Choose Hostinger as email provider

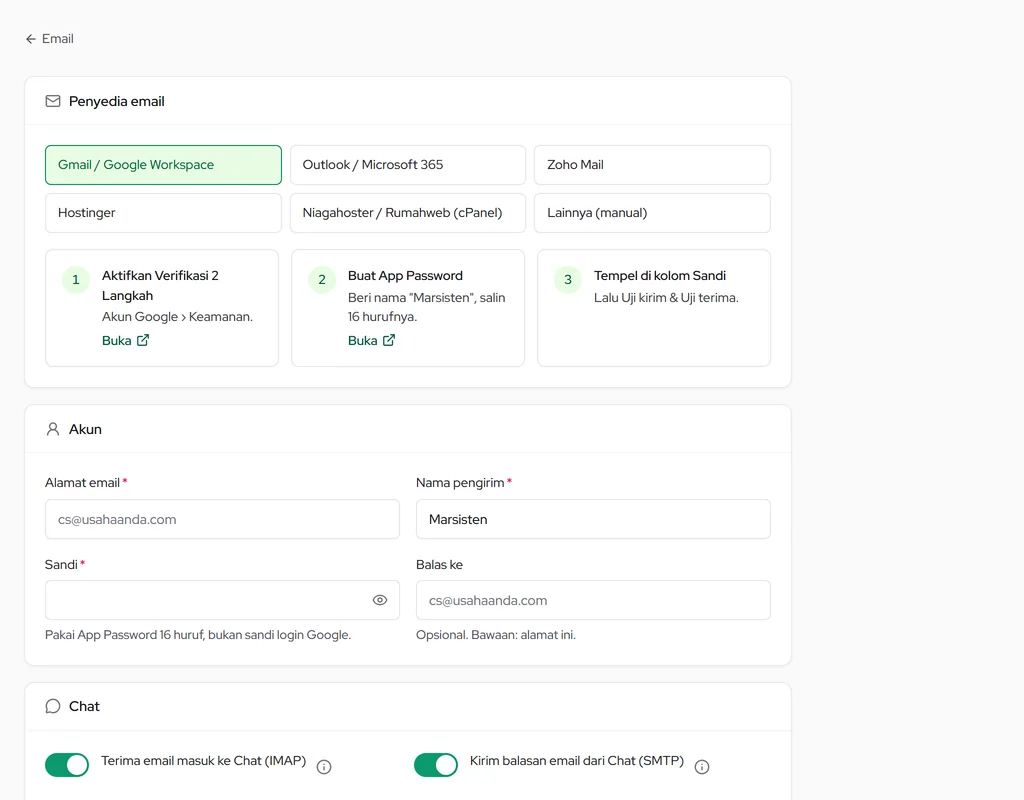(163, 213)
